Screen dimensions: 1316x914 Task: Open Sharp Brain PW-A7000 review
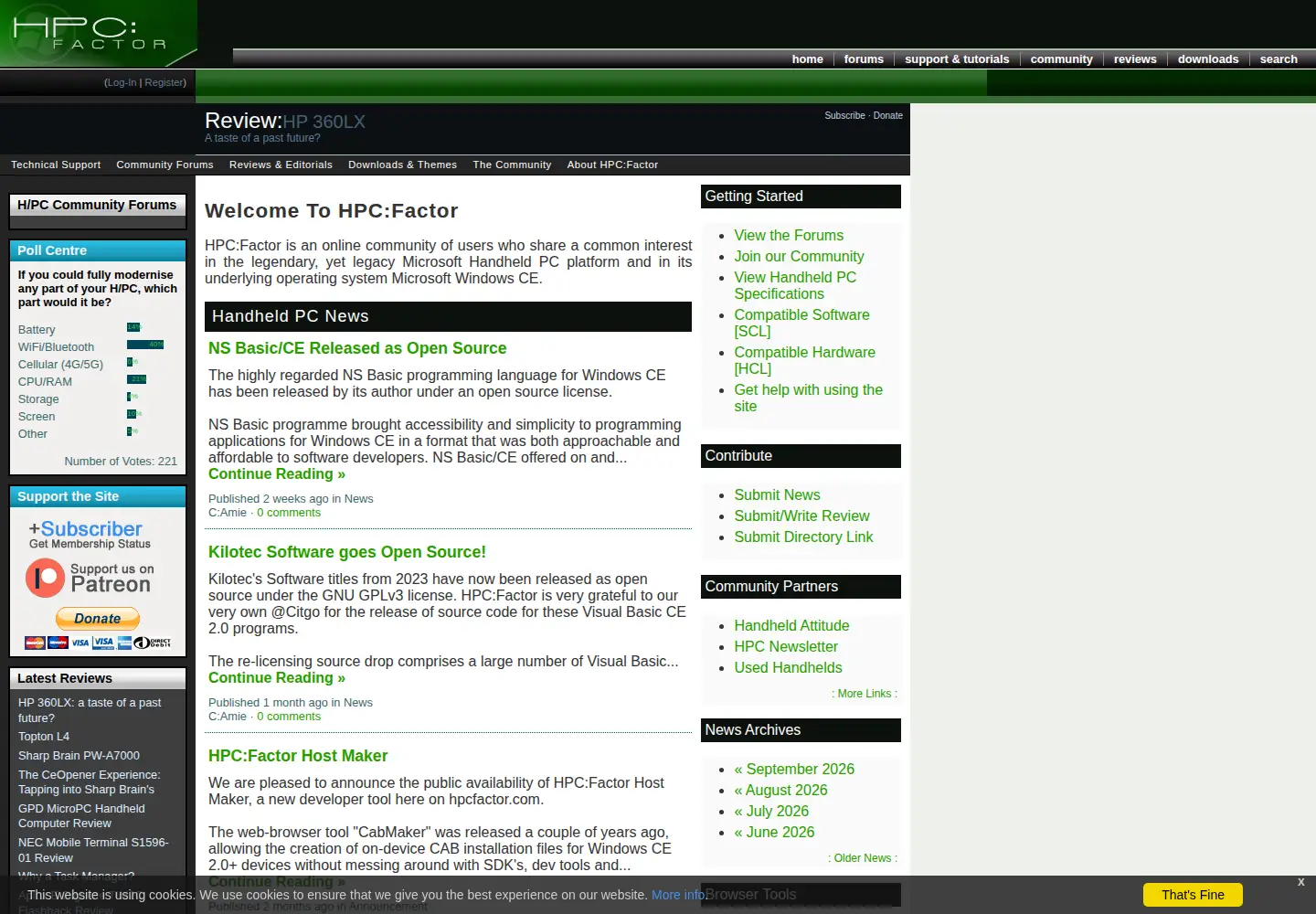click(x=79, y=756)
